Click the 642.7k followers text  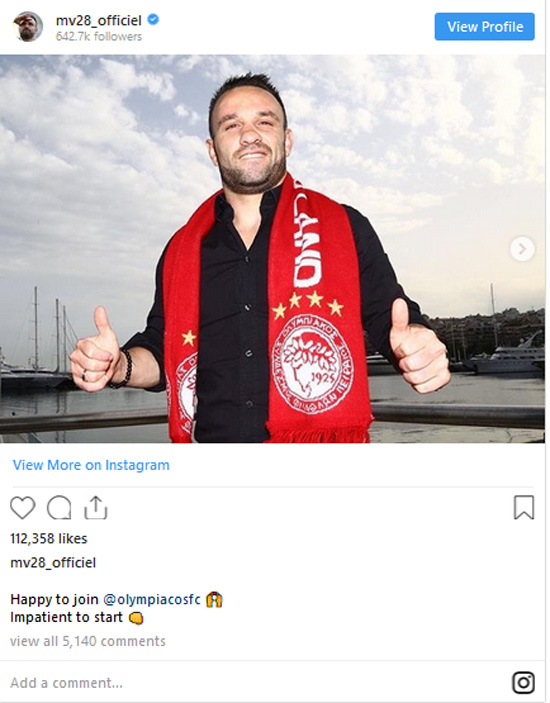point(99,37)
